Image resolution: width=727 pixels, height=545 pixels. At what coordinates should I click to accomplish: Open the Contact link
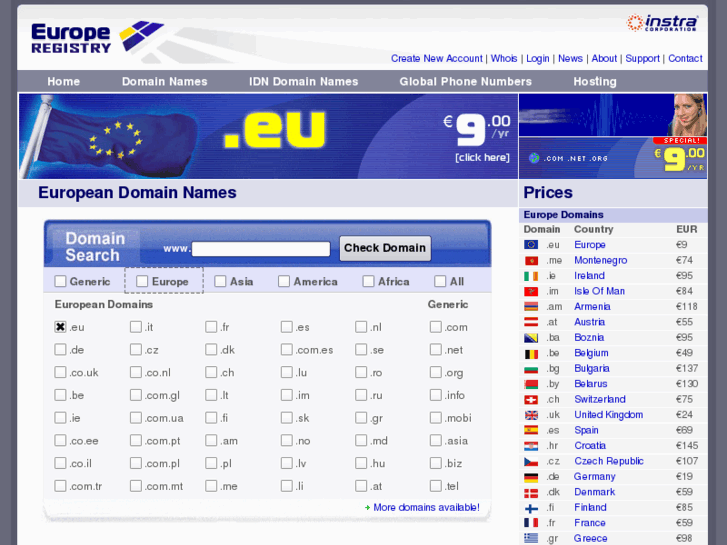click(x=685, y=58)
